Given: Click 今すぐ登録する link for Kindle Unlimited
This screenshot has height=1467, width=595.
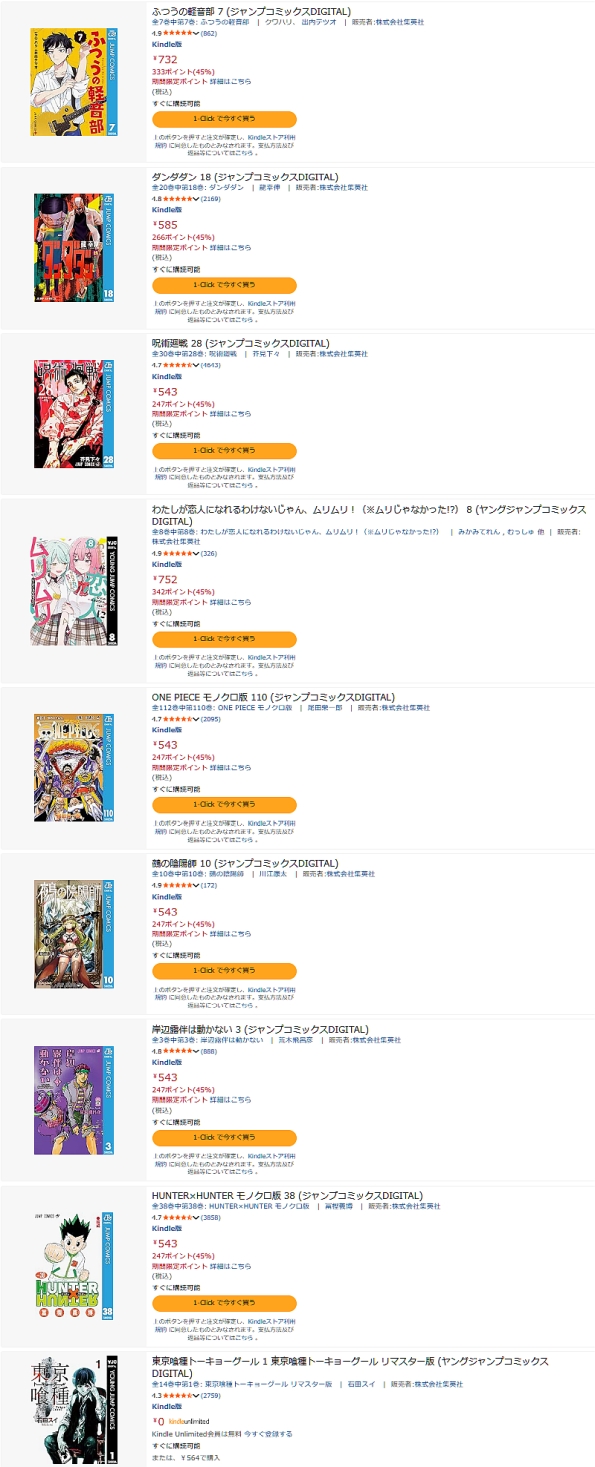Looking at the screenshot, I should [268, 1434].
